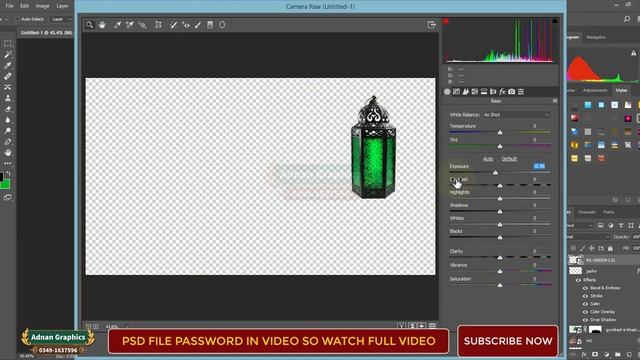
Task: Open the Image menu in Photoshop
Action: [42, 6]
